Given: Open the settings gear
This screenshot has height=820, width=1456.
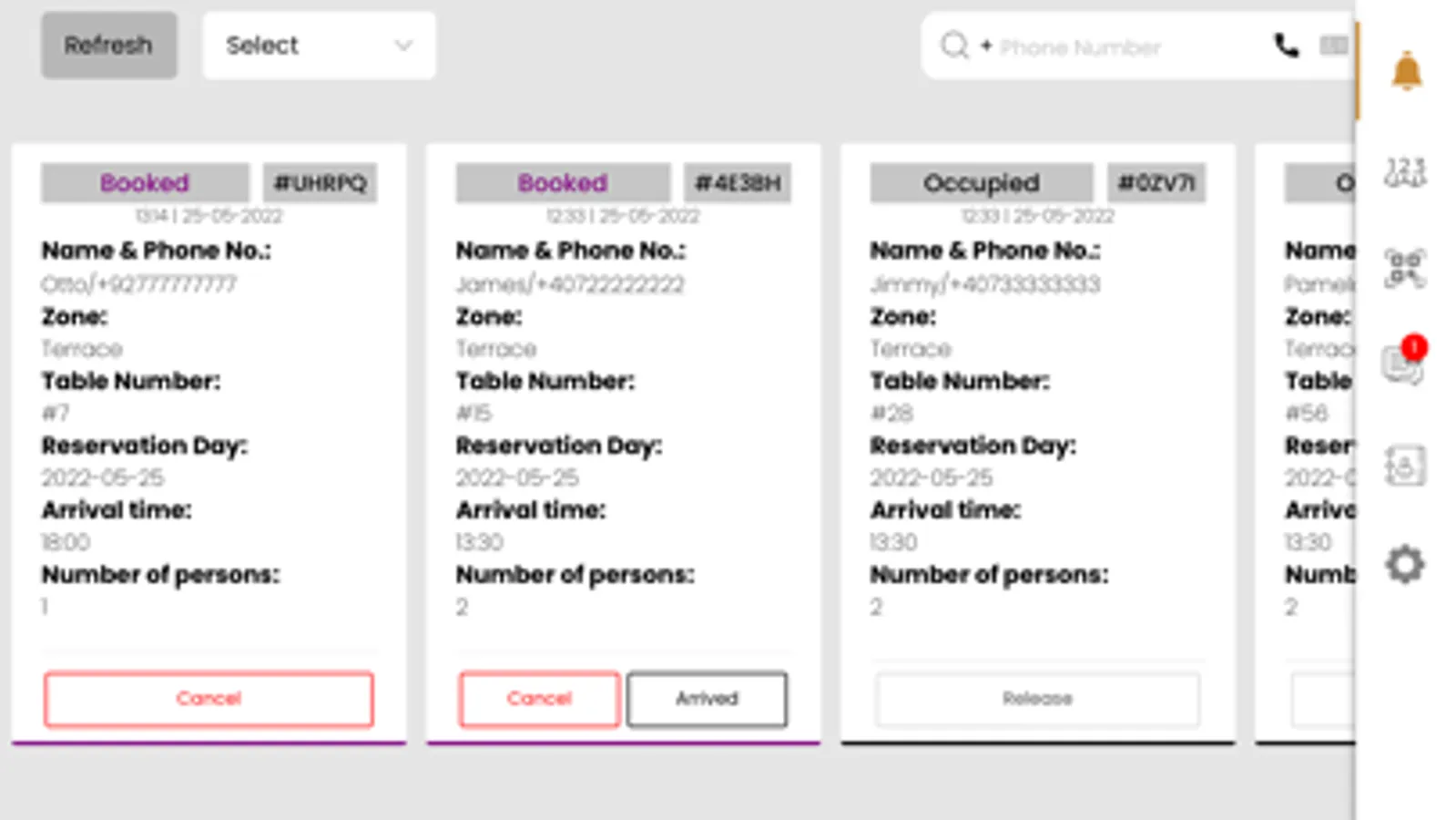Looking at the screenshot, I should click(1405, 564).
